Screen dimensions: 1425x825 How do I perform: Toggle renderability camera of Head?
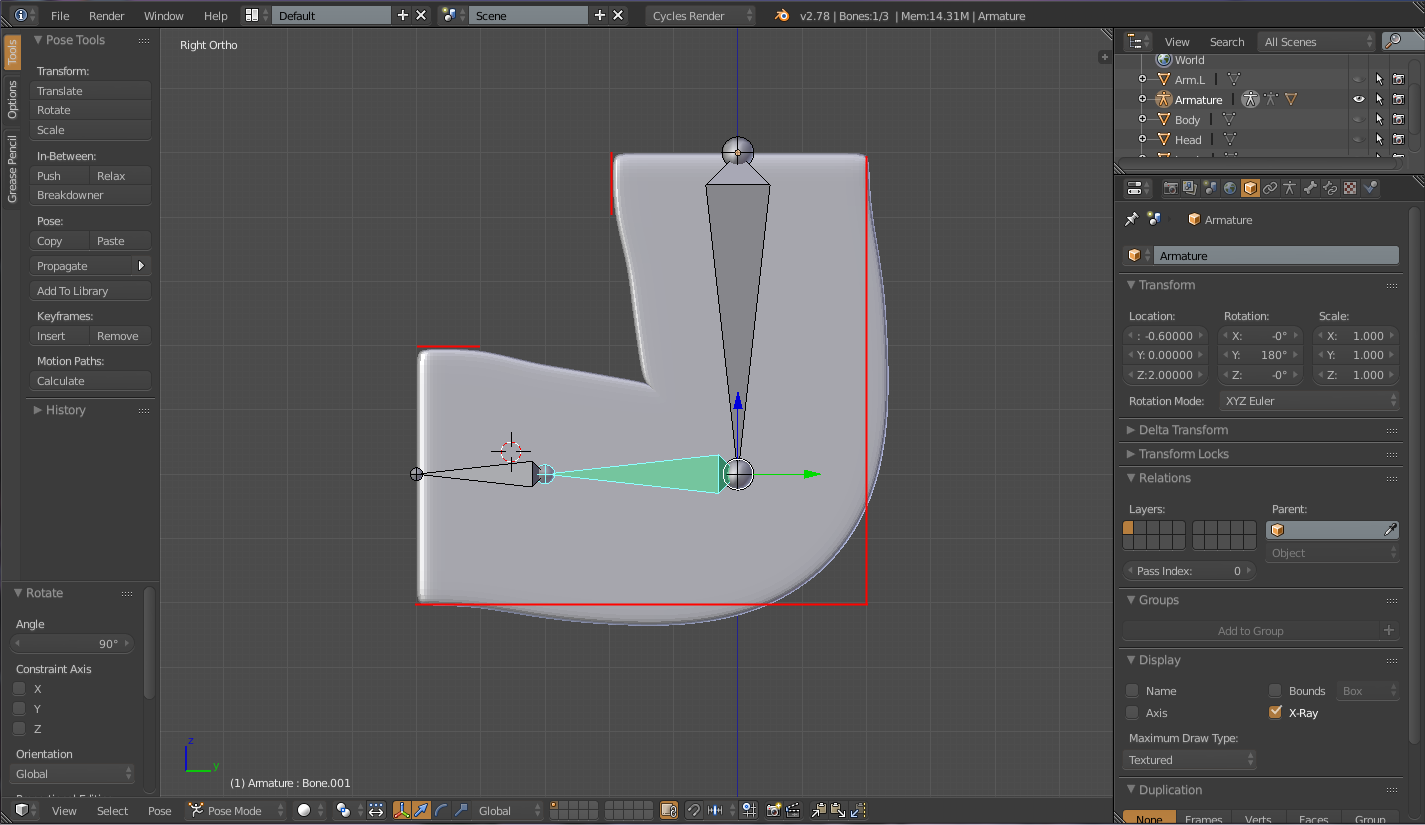[x=1399, y=139]
